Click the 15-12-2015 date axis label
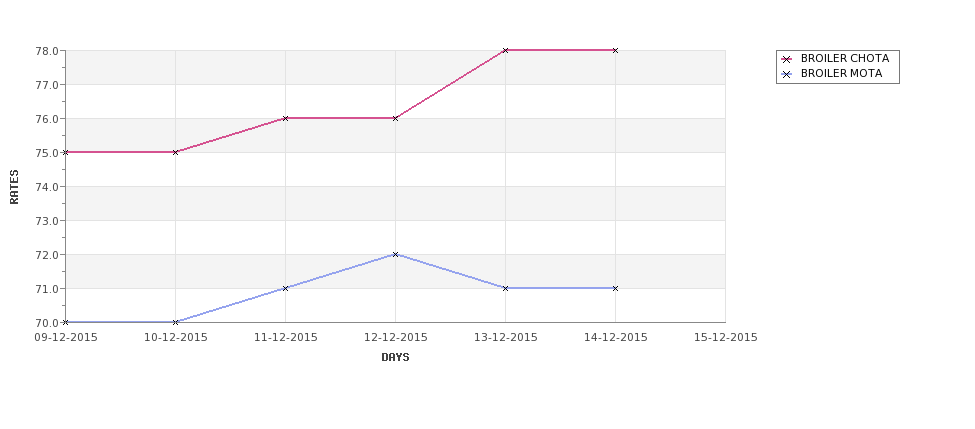975x429 pixels. point(725,338)
